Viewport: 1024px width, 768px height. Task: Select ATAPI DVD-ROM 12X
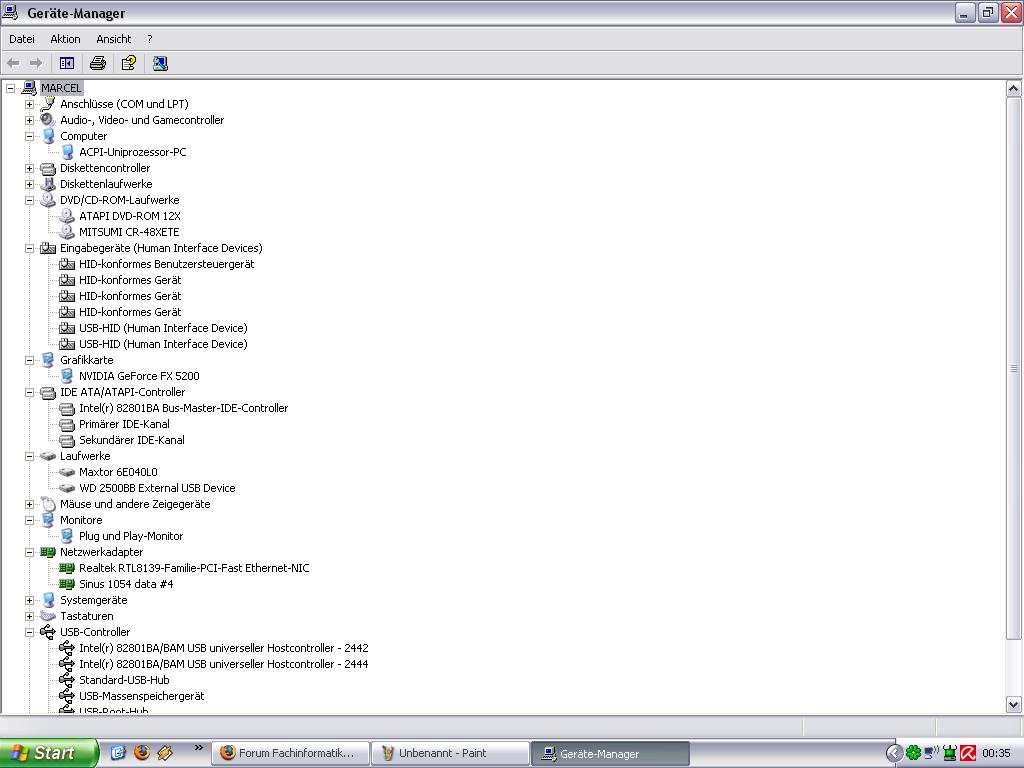(130, 216)
